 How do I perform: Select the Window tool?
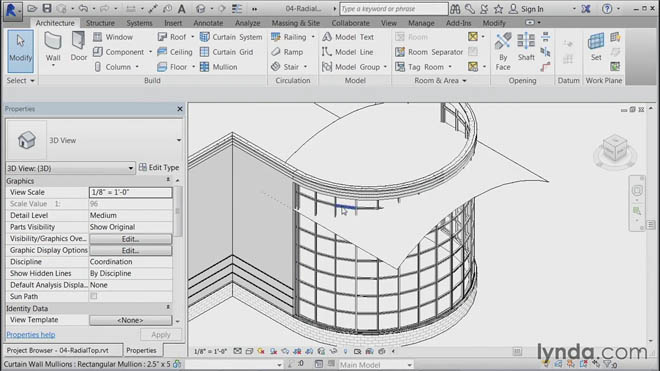coord(113,37)
